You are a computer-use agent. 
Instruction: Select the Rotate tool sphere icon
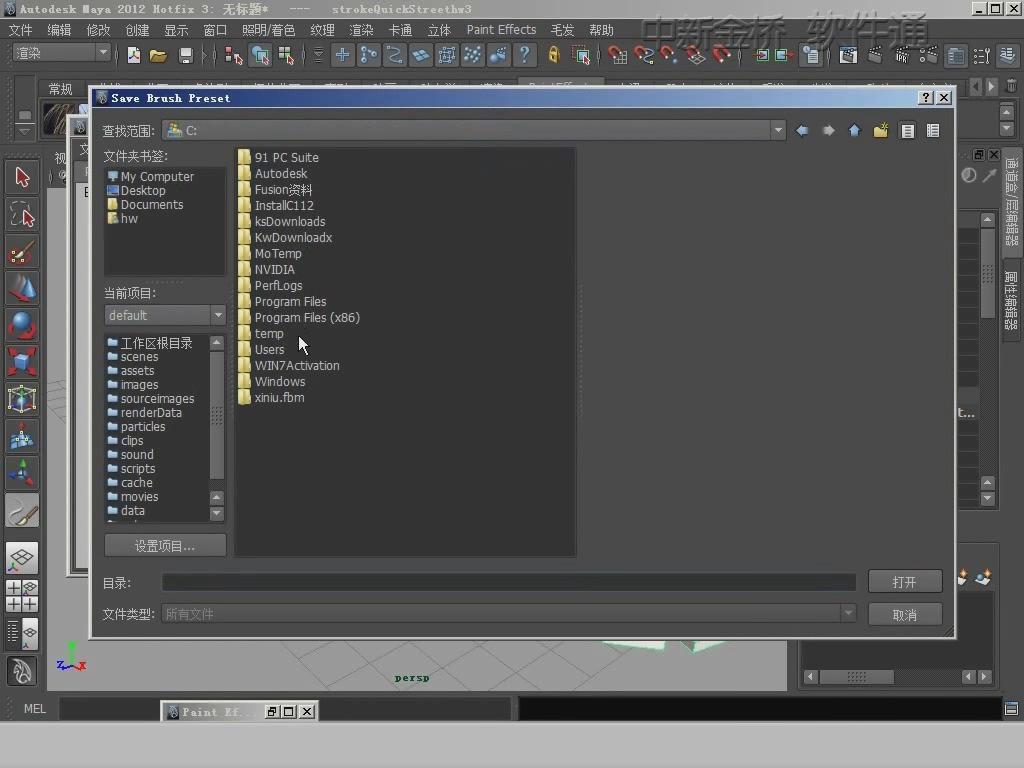(x=22, y=325)
